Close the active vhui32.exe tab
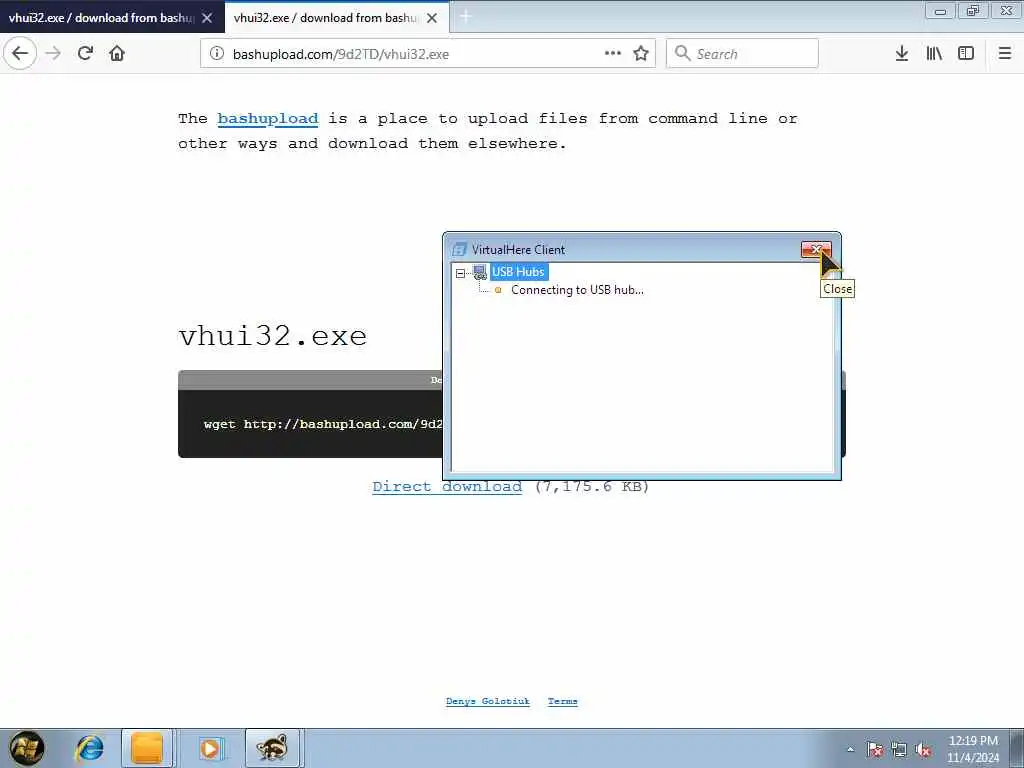Image resolution: width=1024 pixels, height=768 pixels. point(432,18)
